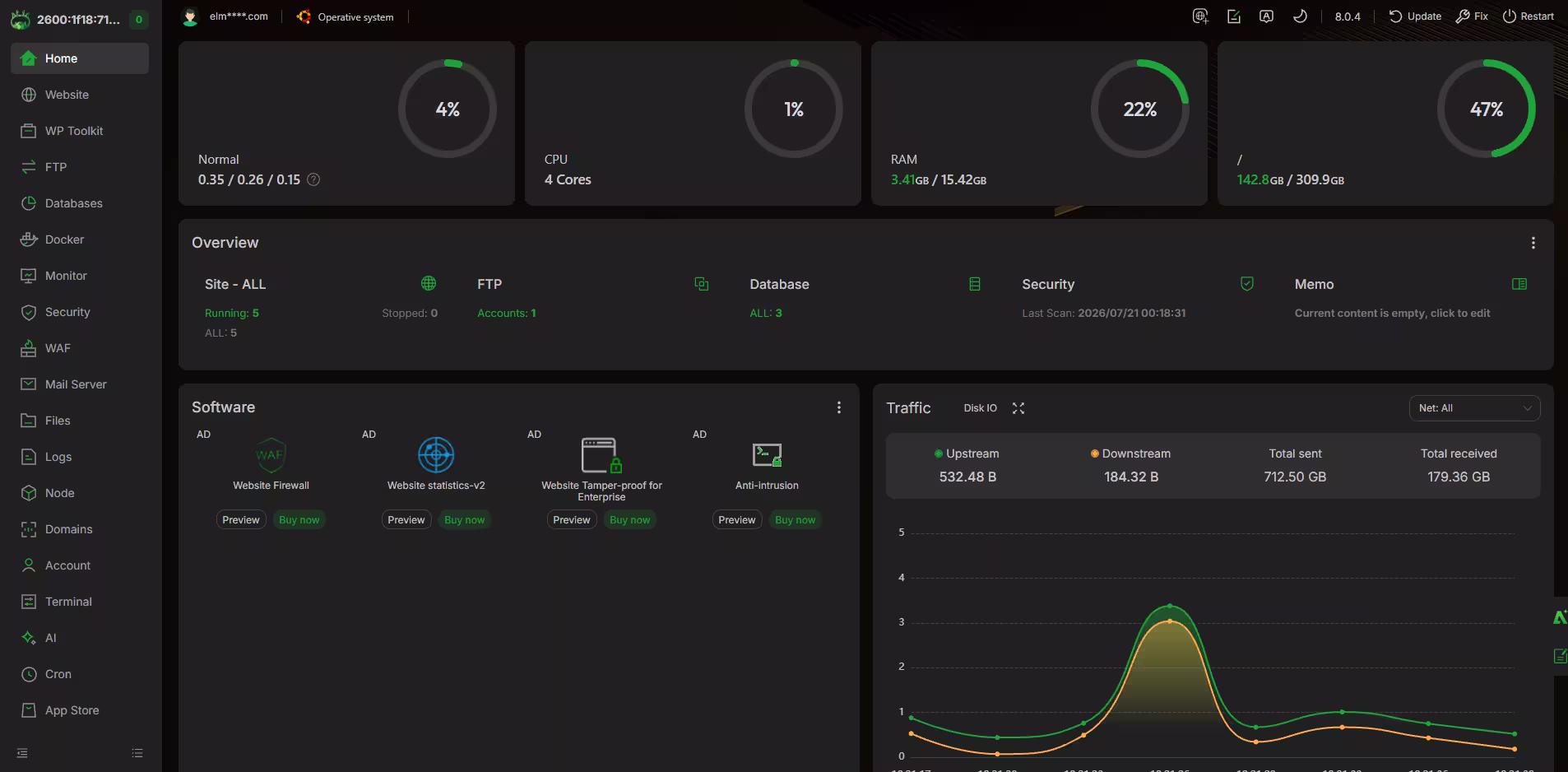Open the Overview three-dot options menu
The width and height of the screenshot is (1568, 772).
click(x=1533, y=243)
